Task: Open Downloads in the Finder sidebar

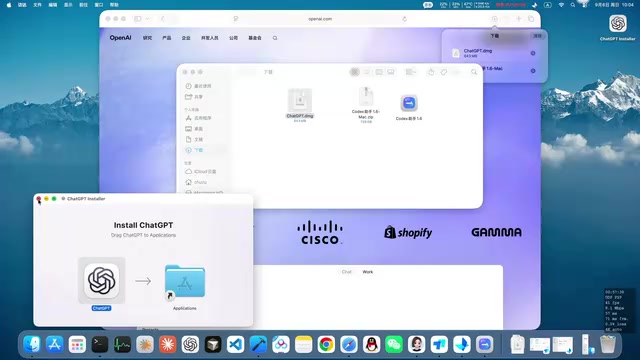Action: [x=198, y=150]
